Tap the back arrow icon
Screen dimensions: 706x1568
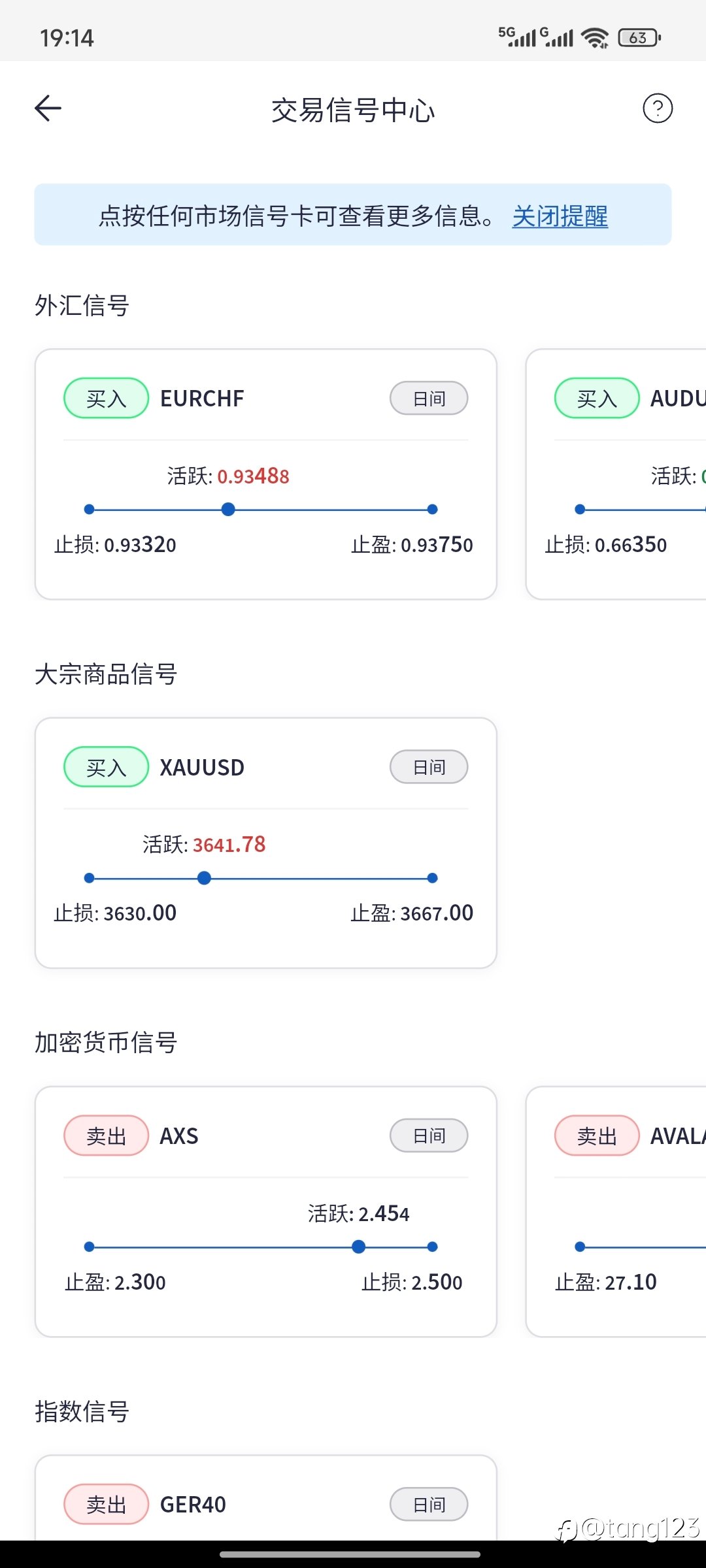[48, 108]
